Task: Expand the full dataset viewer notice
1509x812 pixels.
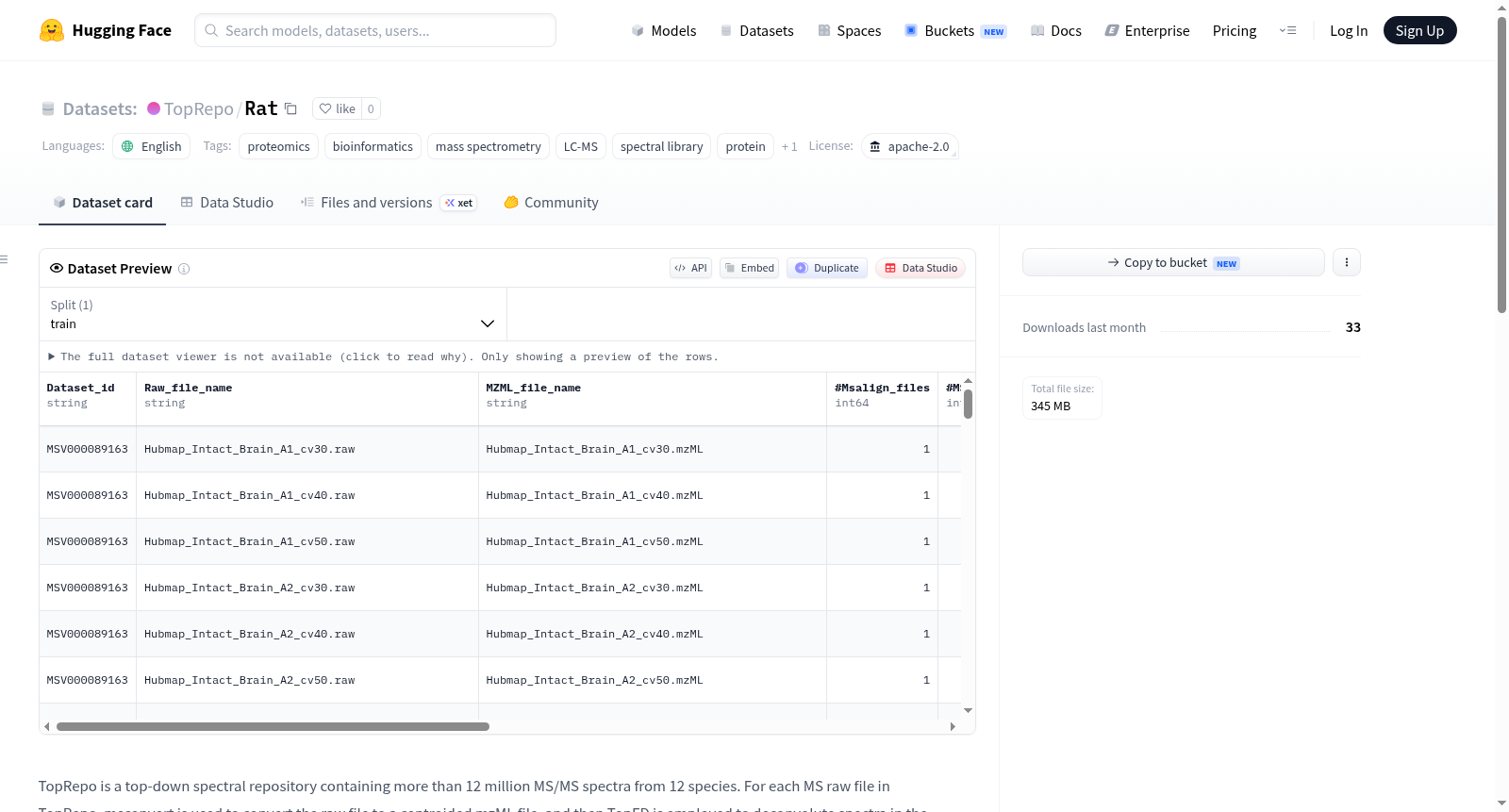Action: click(x=383, y=356)
